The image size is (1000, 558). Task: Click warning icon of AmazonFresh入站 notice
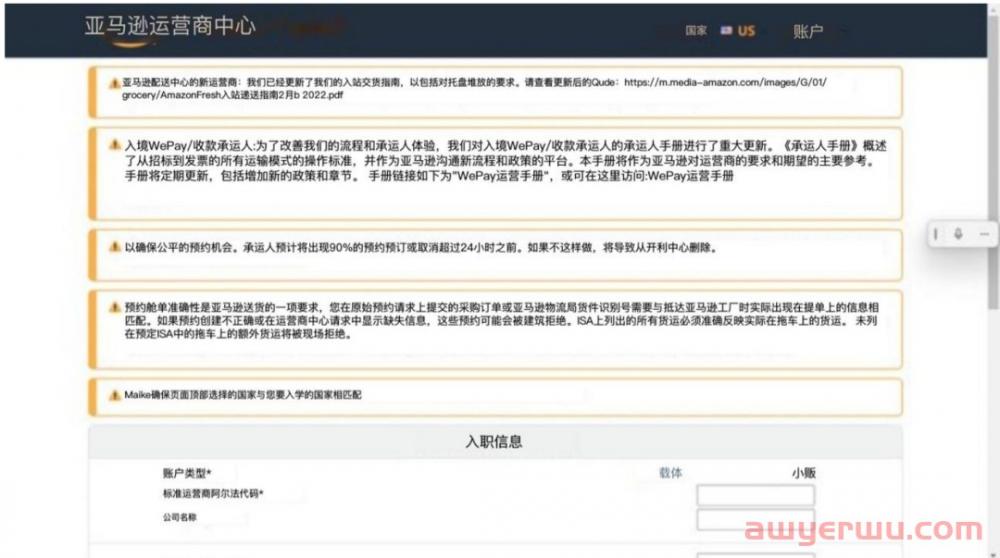coord(114,83)
